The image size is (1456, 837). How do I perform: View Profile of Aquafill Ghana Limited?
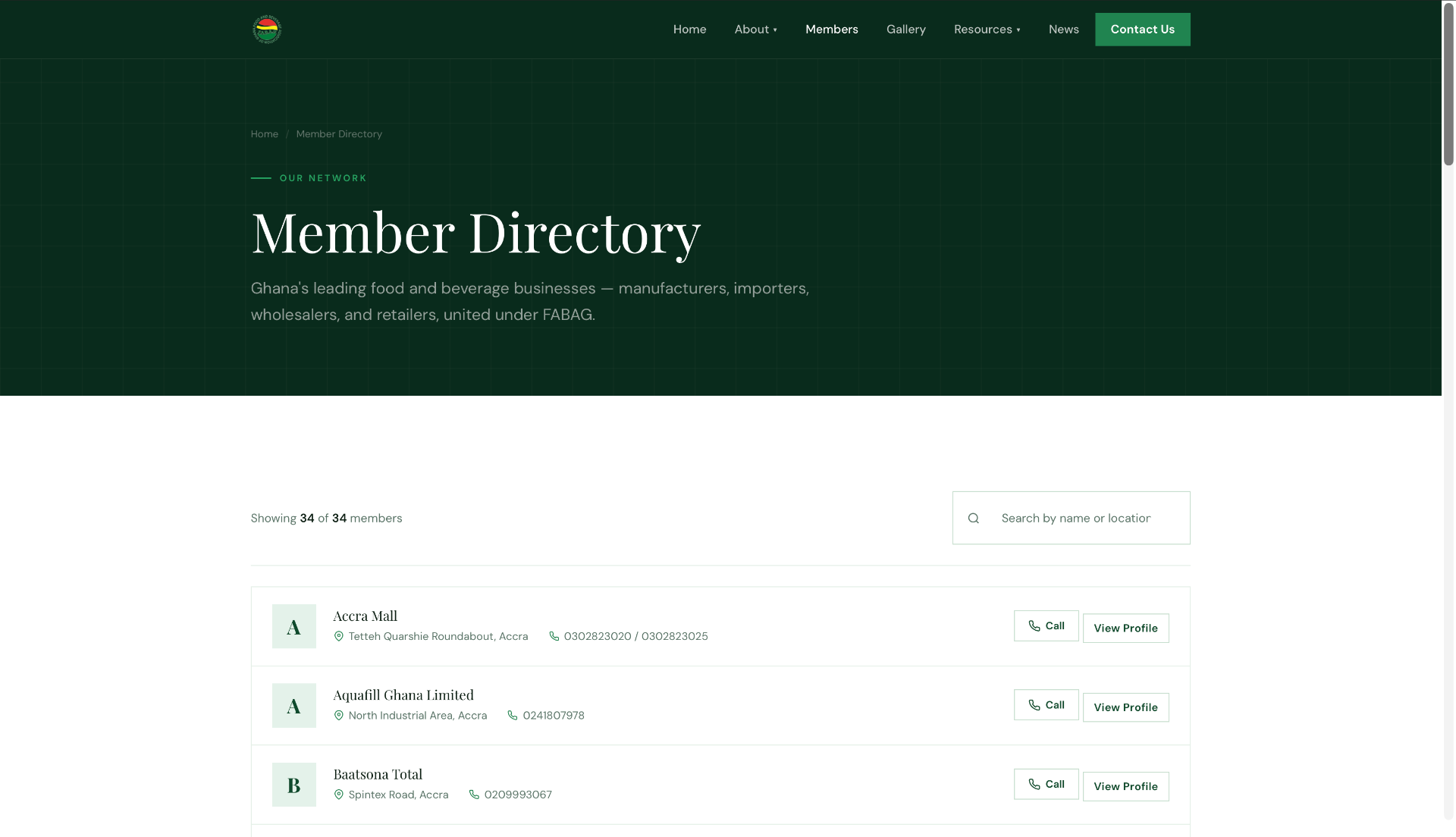[x=1126, y=707]
